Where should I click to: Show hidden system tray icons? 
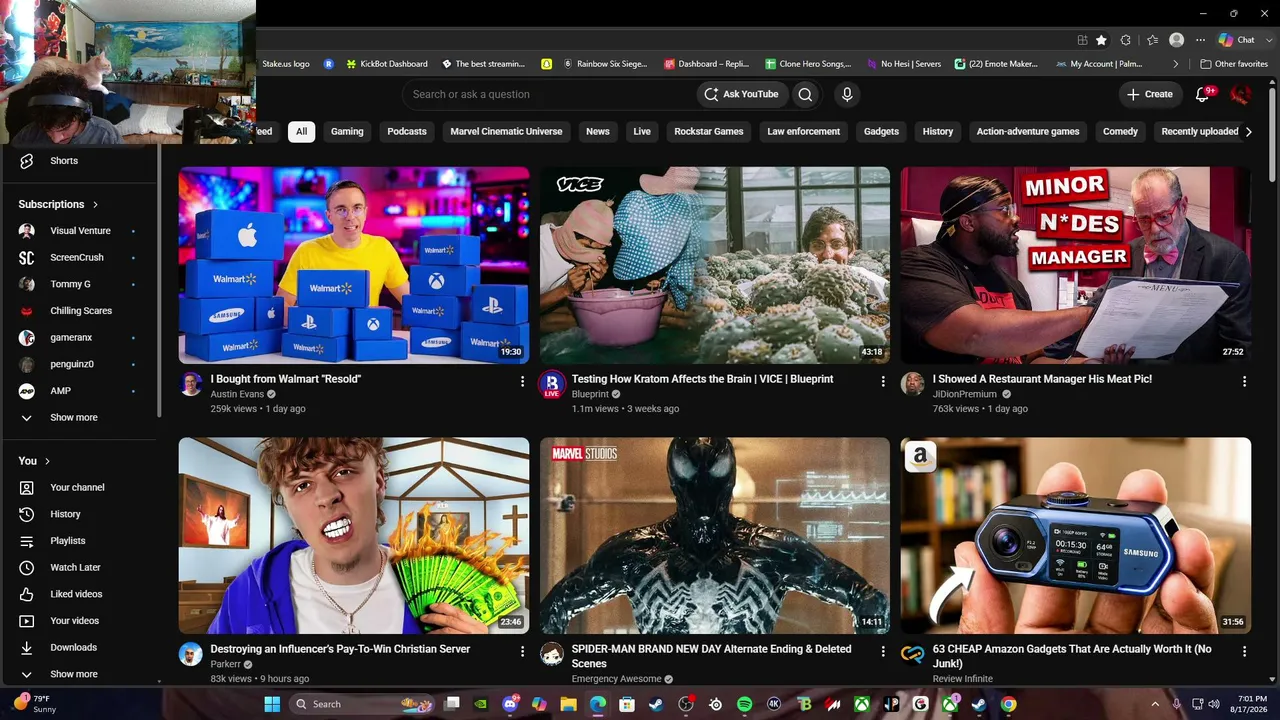pyautogui.click(x=1155, y=704)
